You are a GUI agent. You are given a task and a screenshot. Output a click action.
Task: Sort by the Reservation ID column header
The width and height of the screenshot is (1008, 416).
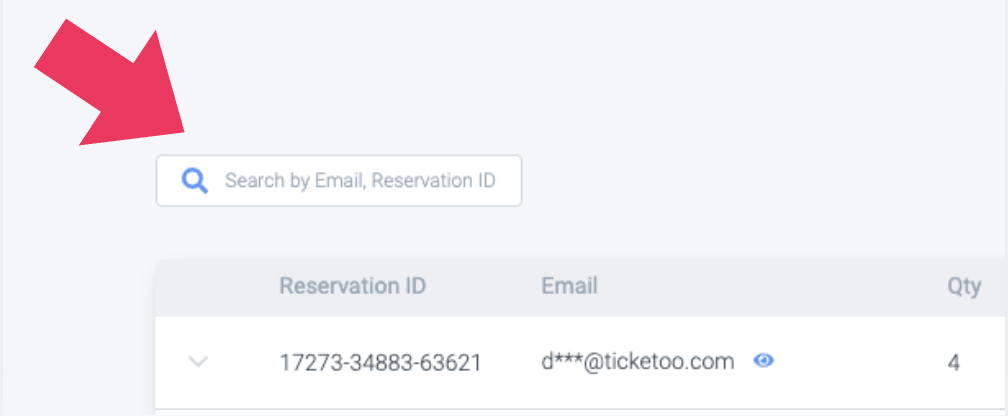(352, 287)
